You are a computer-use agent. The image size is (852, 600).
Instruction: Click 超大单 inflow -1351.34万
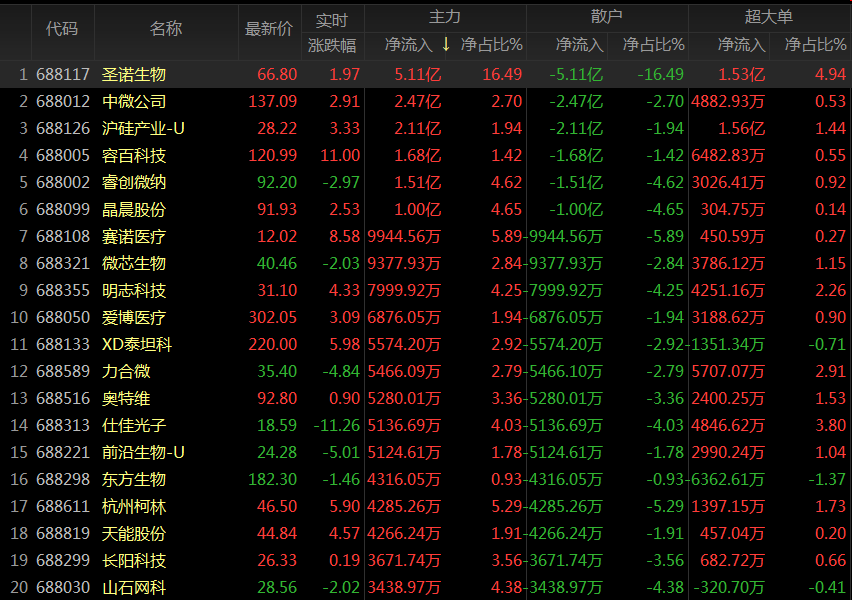tap(725, 345)
